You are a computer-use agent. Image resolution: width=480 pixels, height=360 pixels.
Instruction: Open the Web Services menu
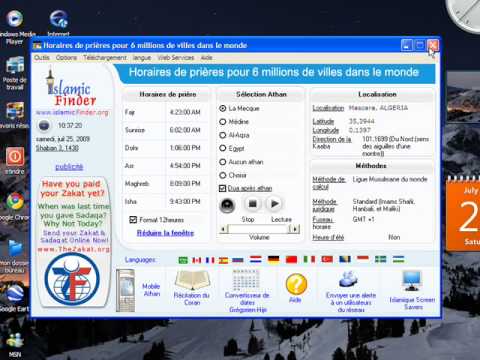[176, 57]
